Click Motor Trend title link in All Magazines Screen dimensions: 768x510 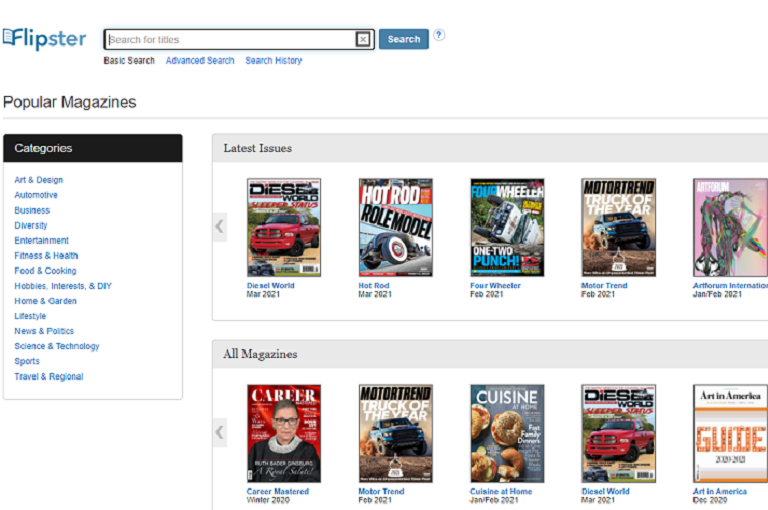pos(381,491)
